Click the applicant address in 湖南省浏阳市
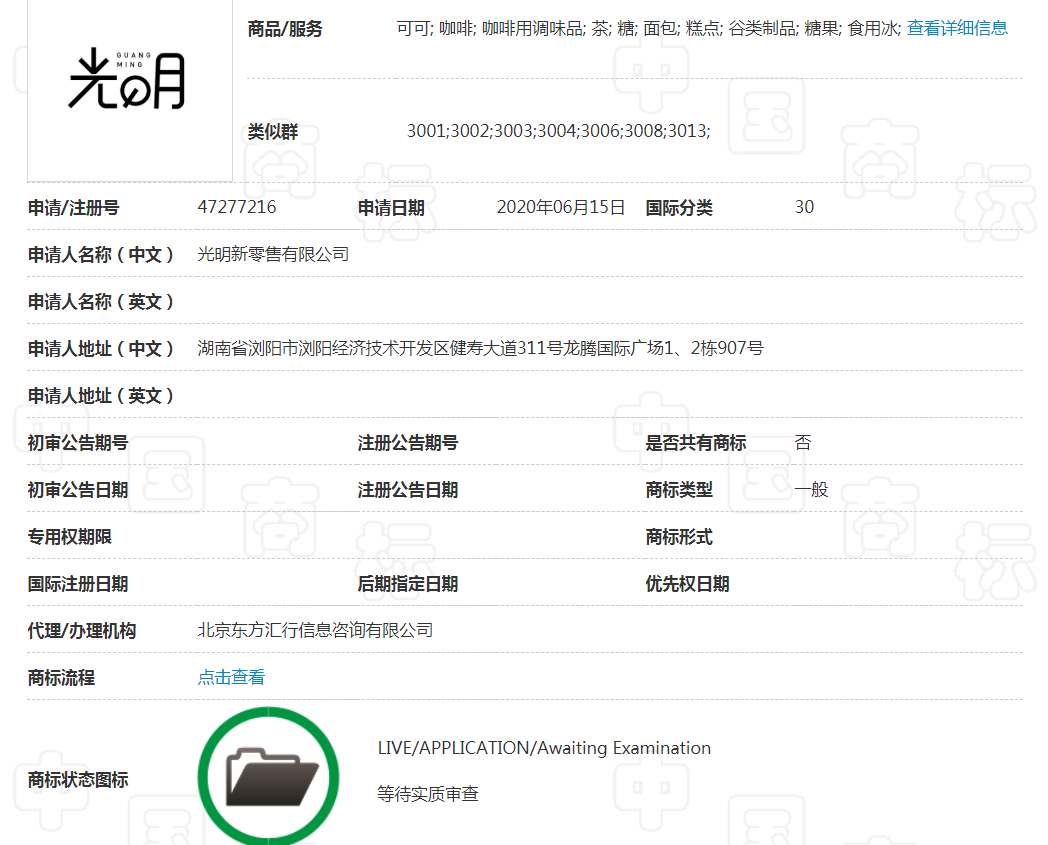 click(x=480, y=349)
